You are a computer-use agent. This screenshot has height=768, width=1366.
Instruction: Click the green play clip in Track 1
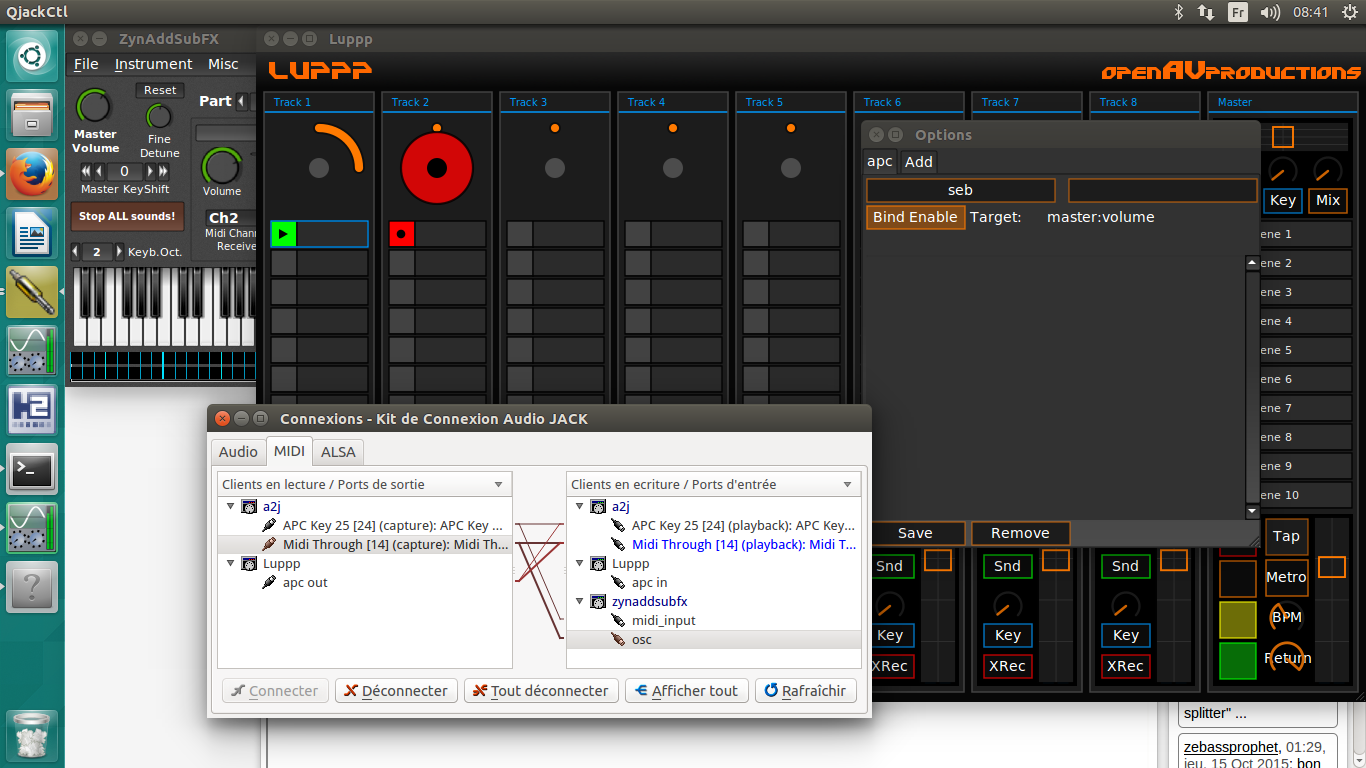[x=284, y=234]
